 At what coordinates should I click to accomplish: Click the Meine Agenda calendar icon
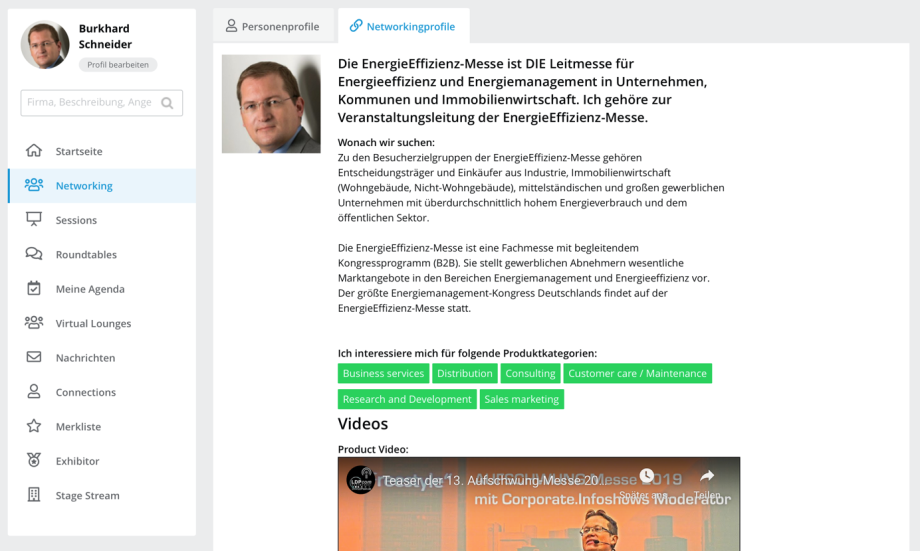click(34, 288)
